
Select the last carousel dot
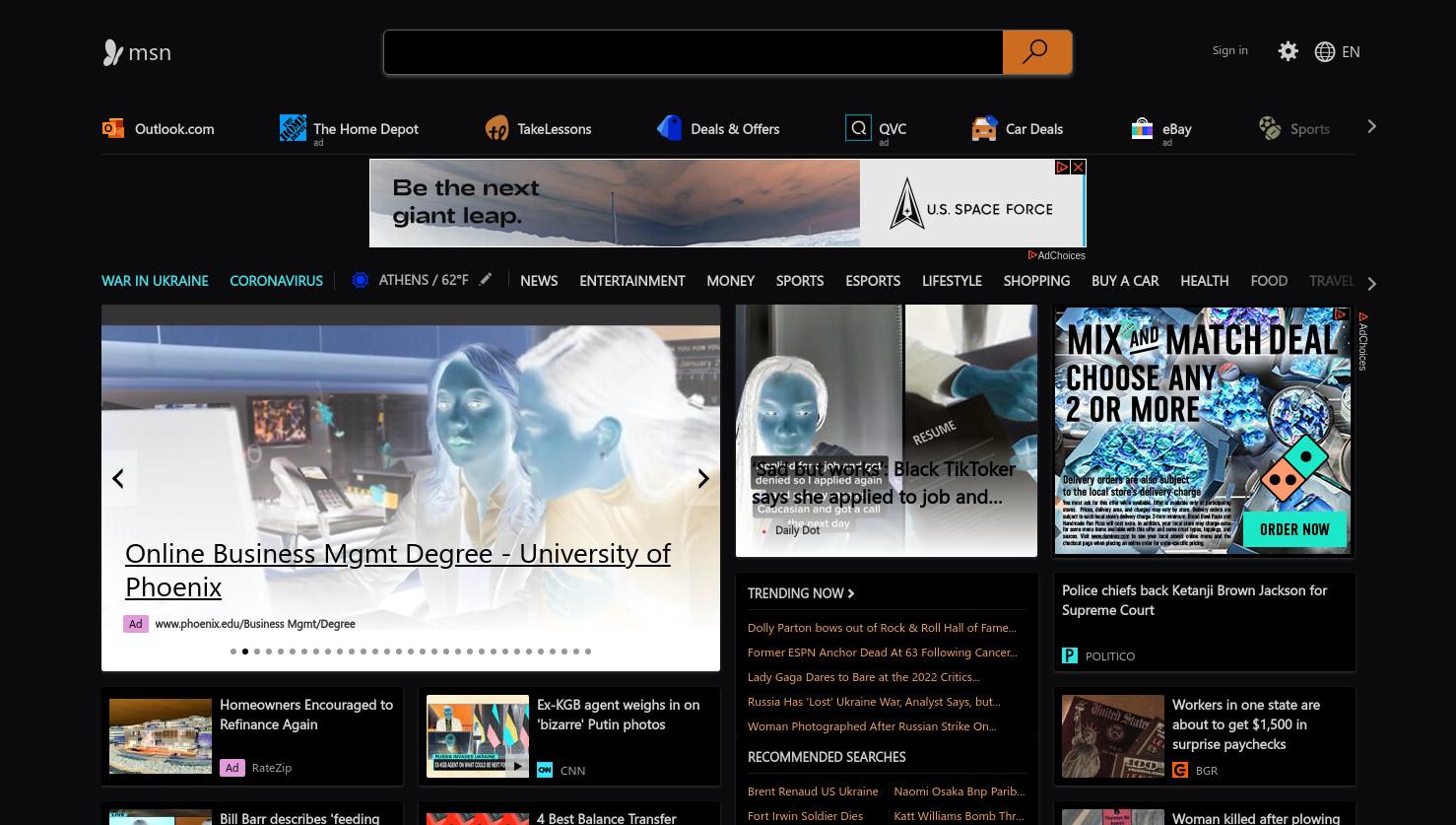pos(588,652)
